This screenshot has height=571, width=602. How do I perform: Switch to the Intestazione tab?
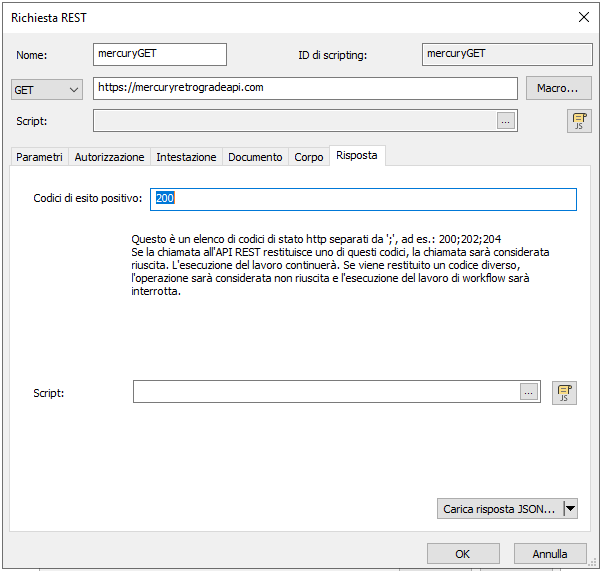(x=186, y=157)
